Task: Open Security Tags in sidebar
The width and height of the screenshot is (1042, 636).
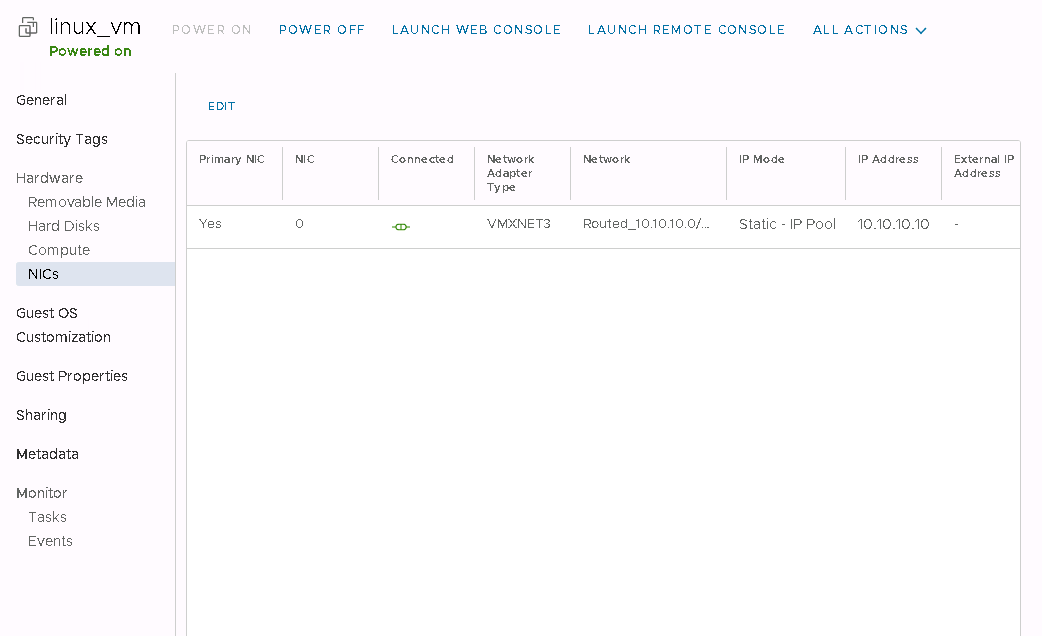Action: (62, 139)
